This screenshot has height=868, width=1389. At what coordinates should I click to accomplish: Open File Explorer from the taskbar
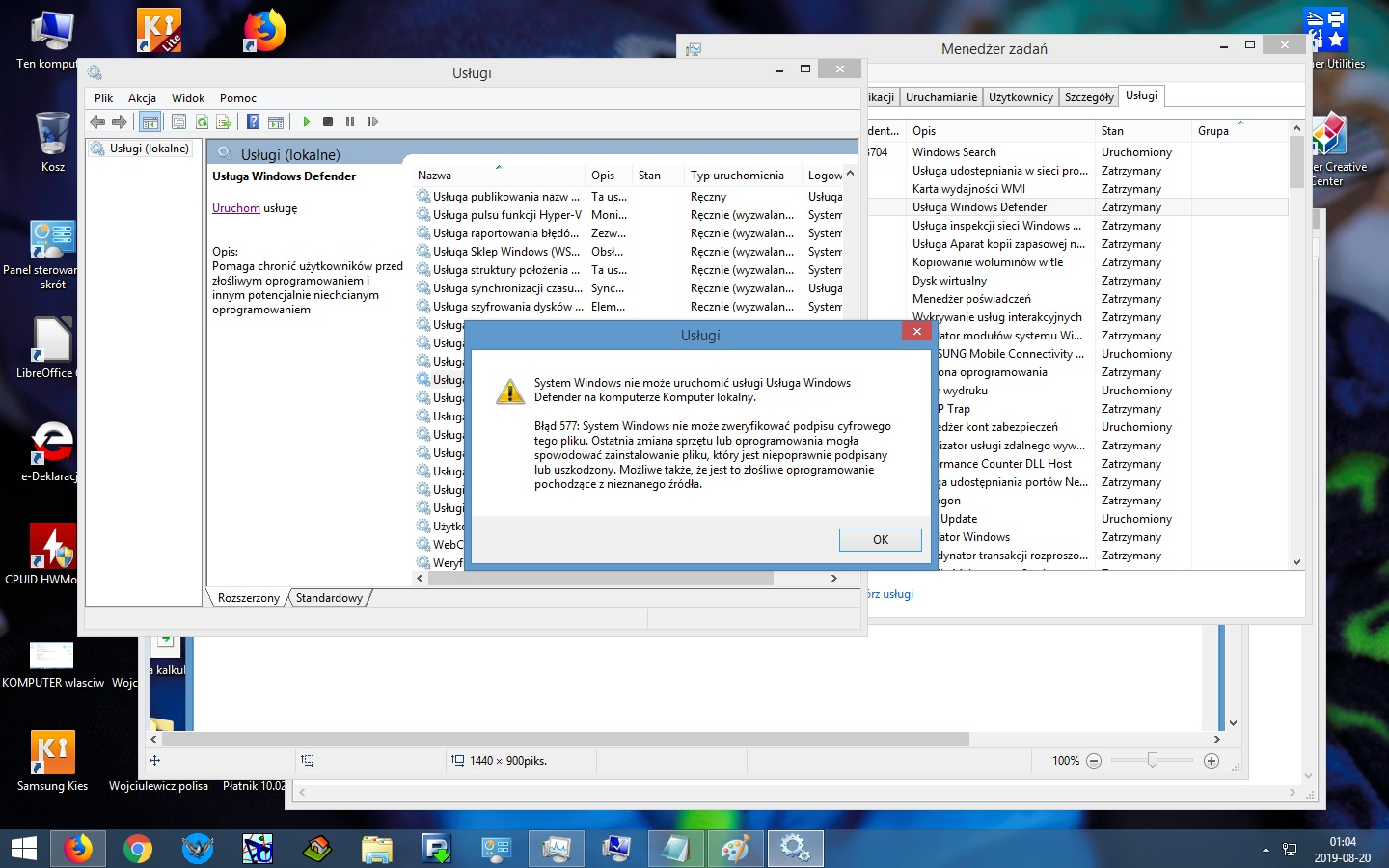coord(377,849)
